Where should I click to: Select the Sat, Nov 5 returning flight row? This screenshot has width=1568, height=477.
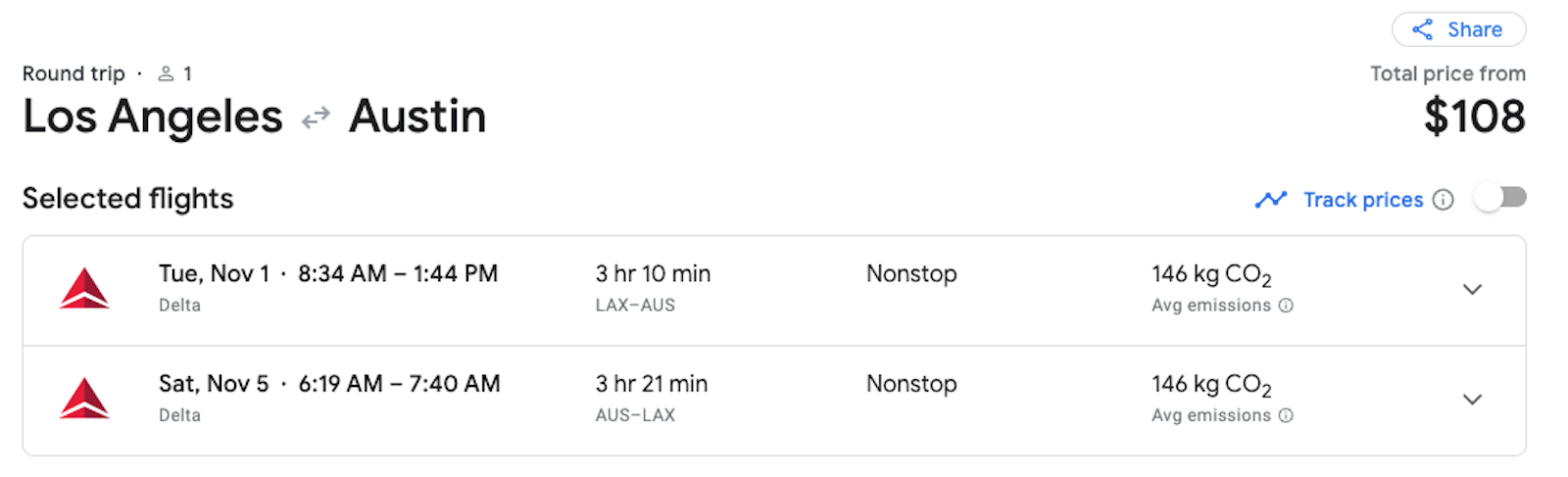(x=774, y=401)
